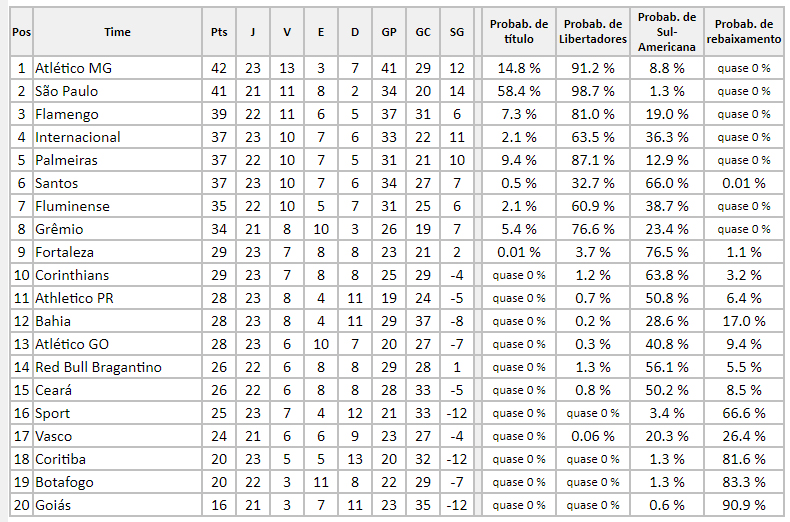Viewport: 790px width, 522px height.
Task: Click the Probab. de Sul-Americana header
Action: tap(667, 32)
